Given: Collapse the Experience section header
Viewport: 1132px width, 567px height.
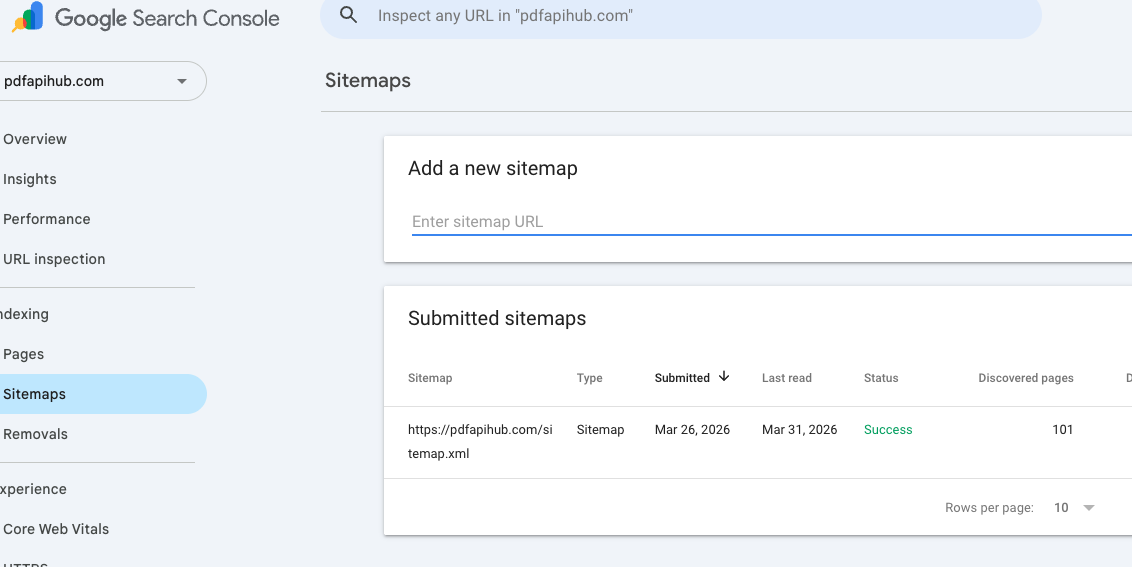Looking at the screenshot, I should 32,489.
